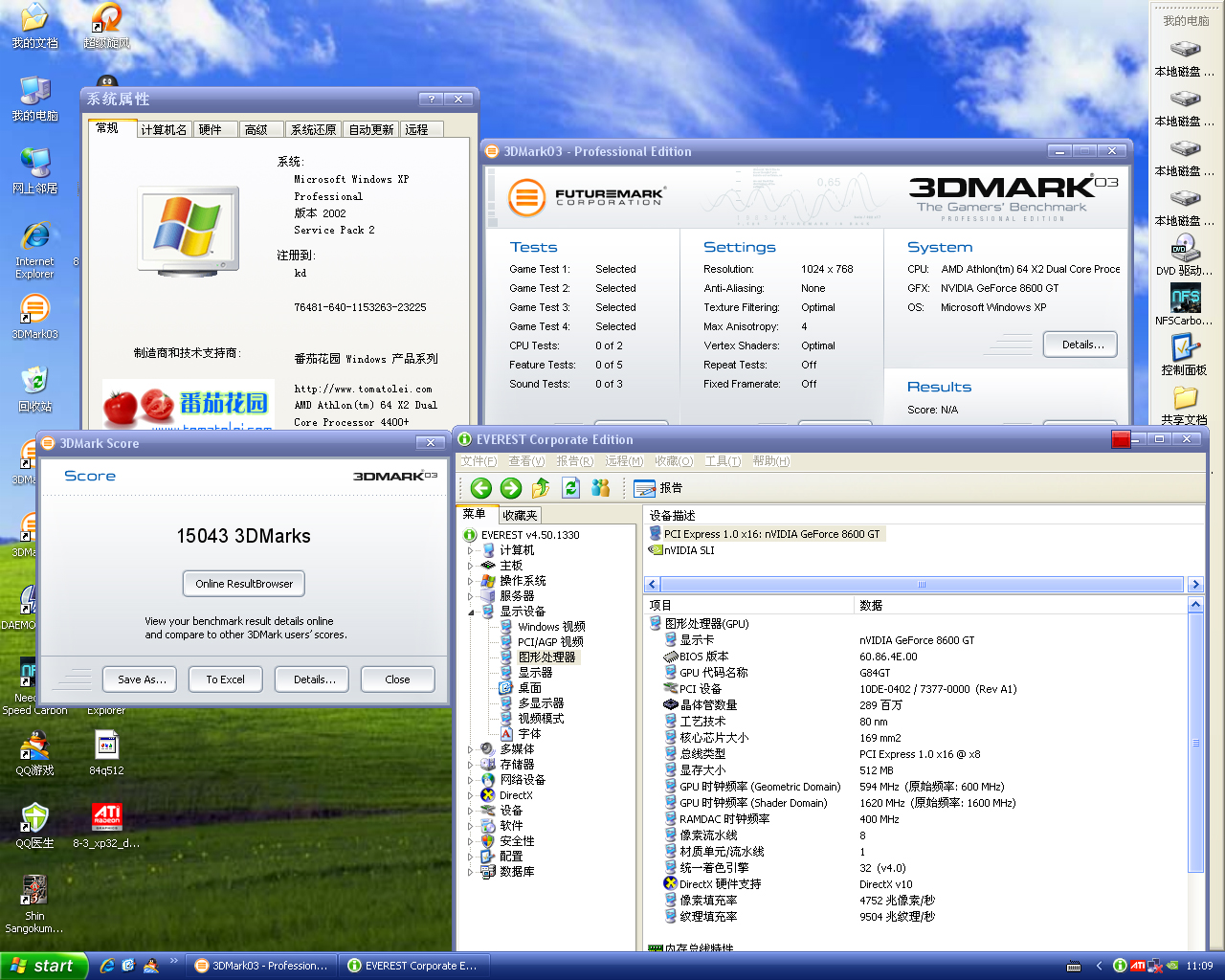Click the 共享文档 folder in right sidebar

point(1185,406)
